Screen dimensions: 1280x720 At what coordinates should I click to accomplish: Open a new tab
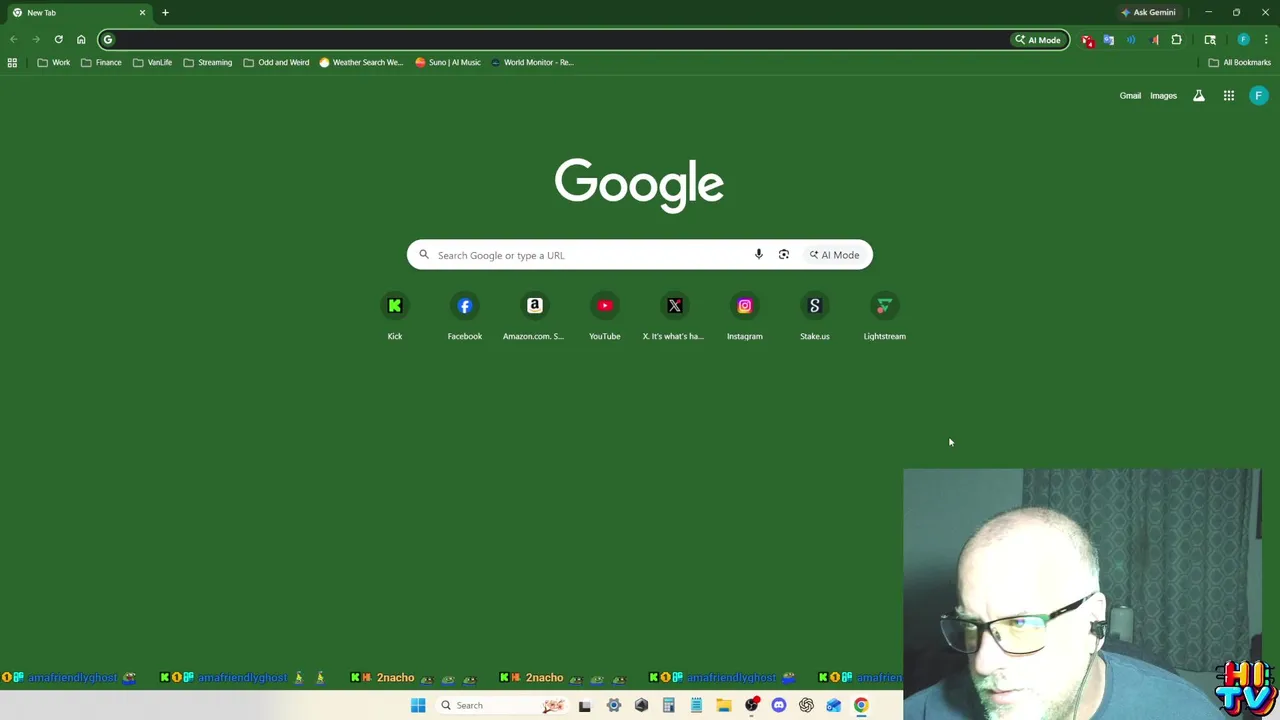(x=165, y=12)
